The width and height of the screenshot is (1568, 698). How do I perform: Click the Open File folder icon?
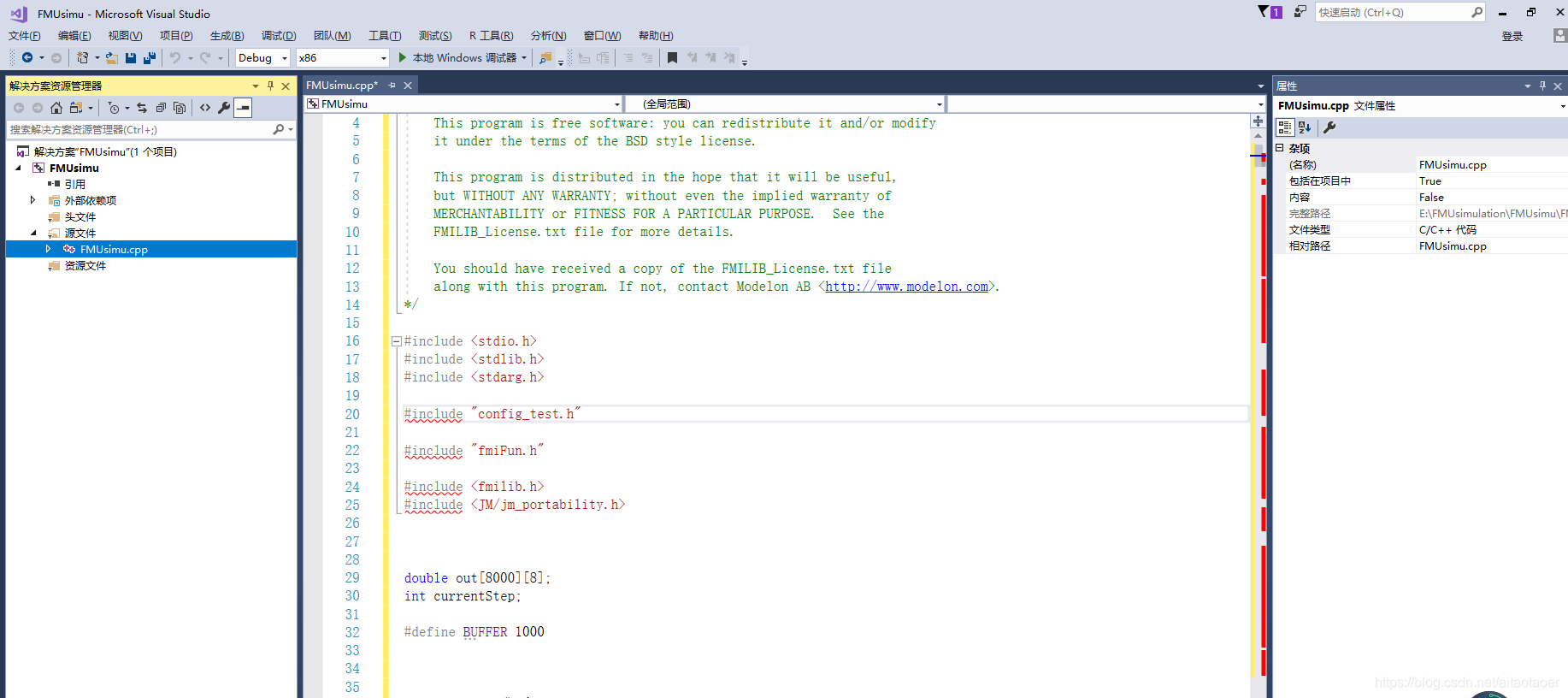(112, 57)
